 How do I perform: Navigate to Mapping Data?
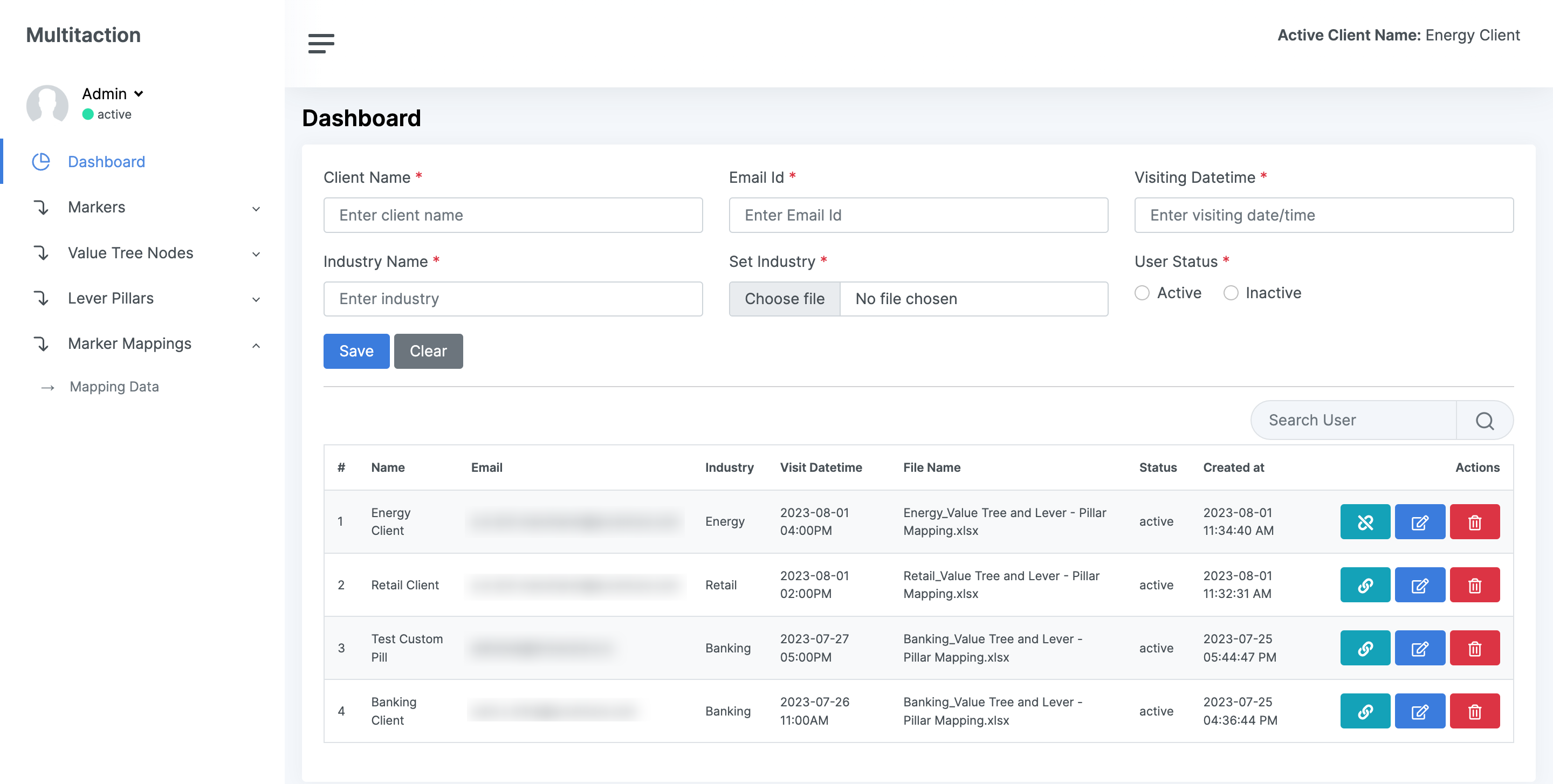coord(114,386)
